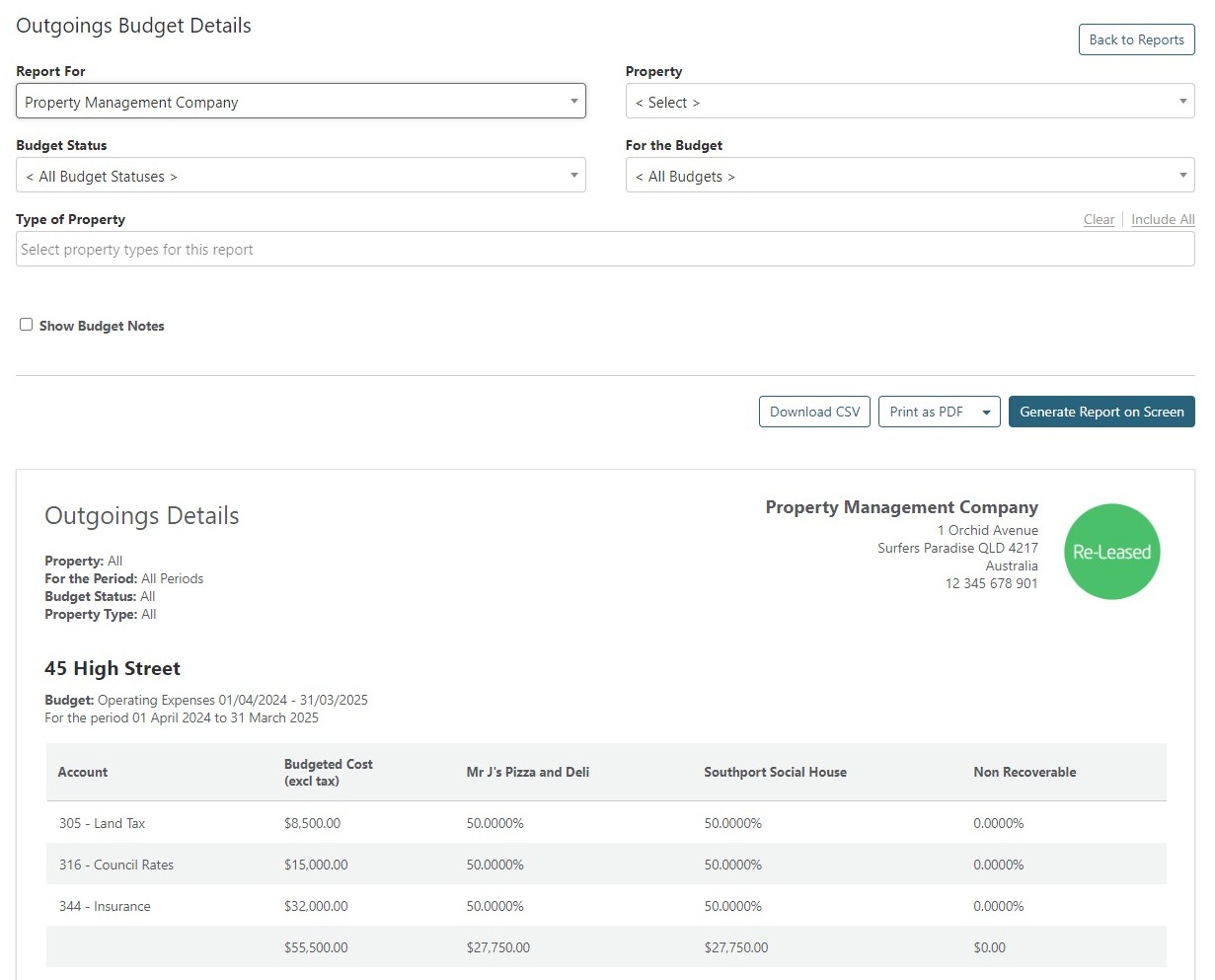The width and height of the screenshot is (1215, 980).
Task: Click the Mr J's Pizza and Deli header
Action: pyautogui.click(x=528, y=772)
